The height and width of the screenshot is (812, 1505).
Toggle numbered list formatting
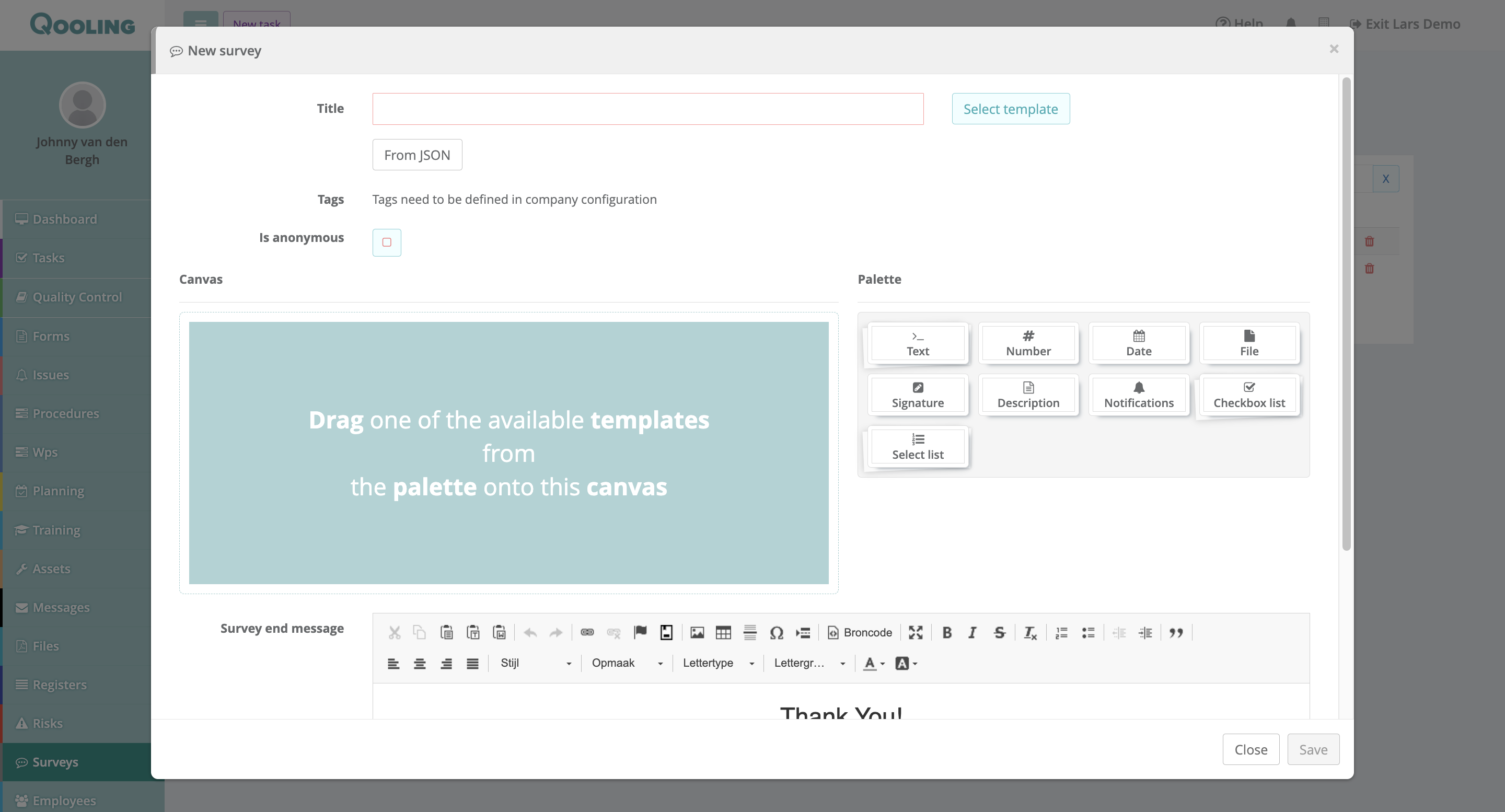tap(1061, 633)
